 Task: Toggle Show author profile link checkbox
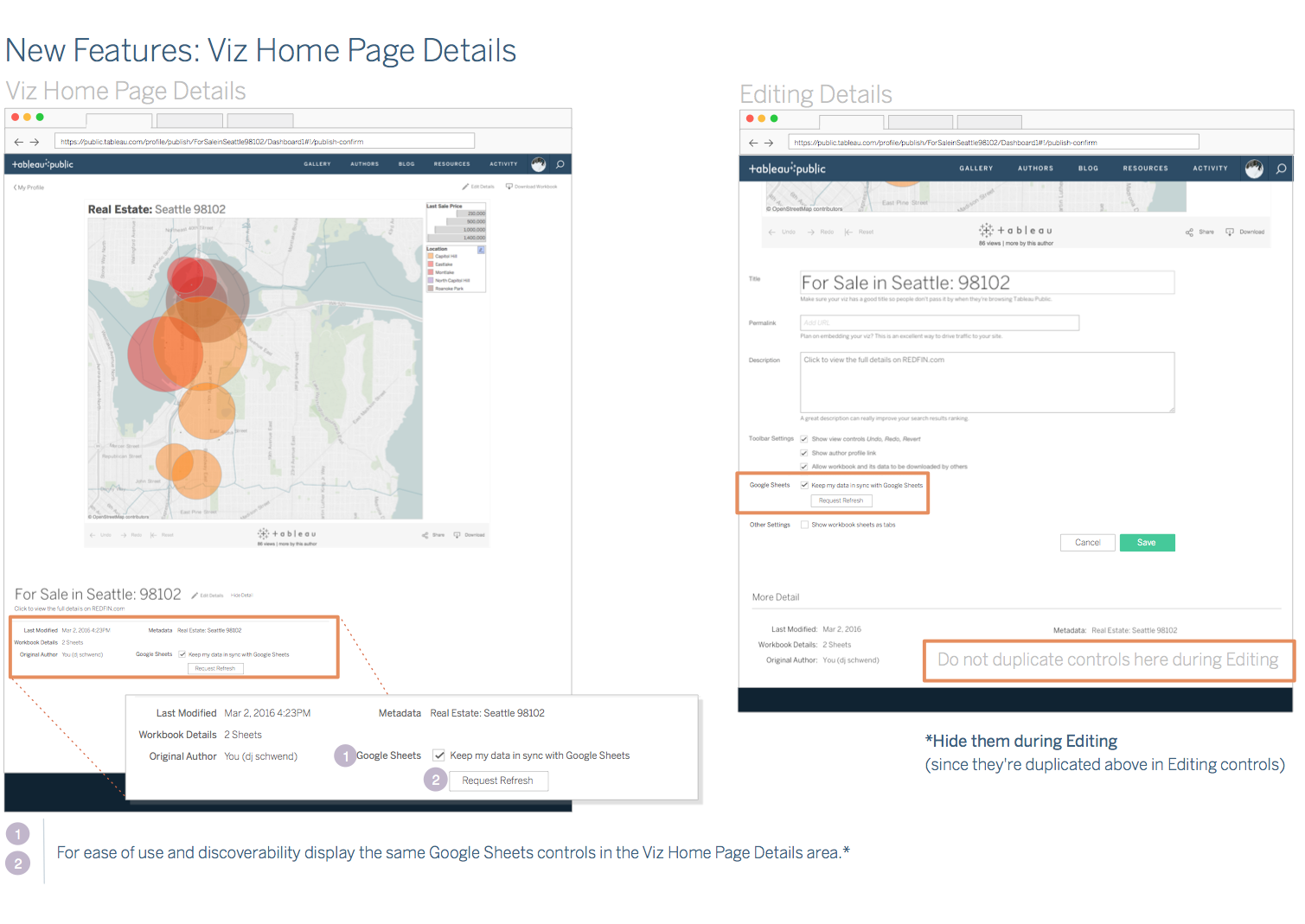click(x=804, y=453)
